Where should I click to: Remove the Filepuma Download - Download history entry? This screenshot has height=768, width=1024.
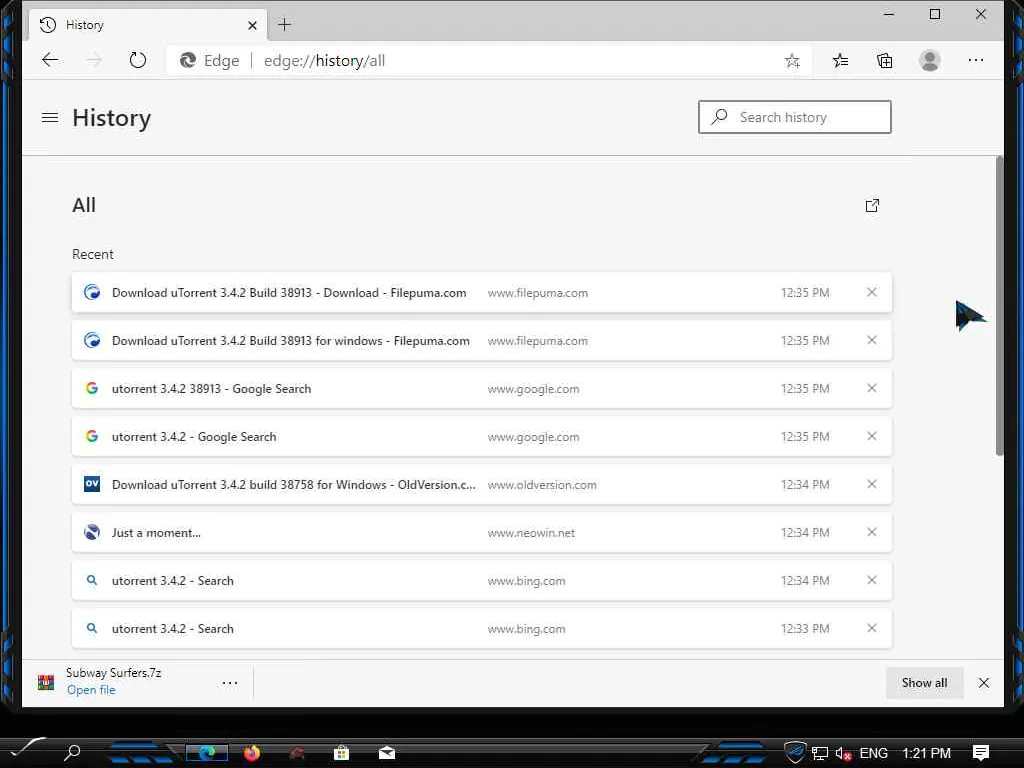click(x=872, y=293)
